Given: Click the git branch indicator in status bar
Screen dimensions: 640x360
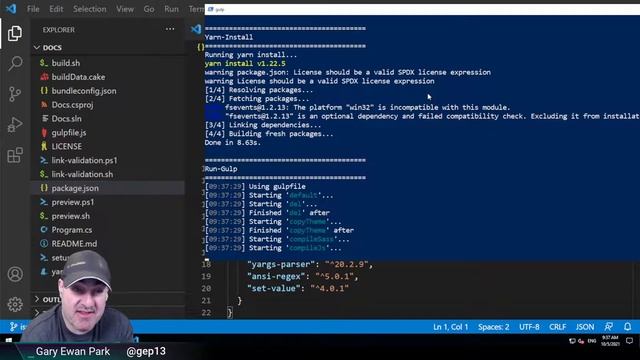Looking at the screenshot, I should coord(17,327).
